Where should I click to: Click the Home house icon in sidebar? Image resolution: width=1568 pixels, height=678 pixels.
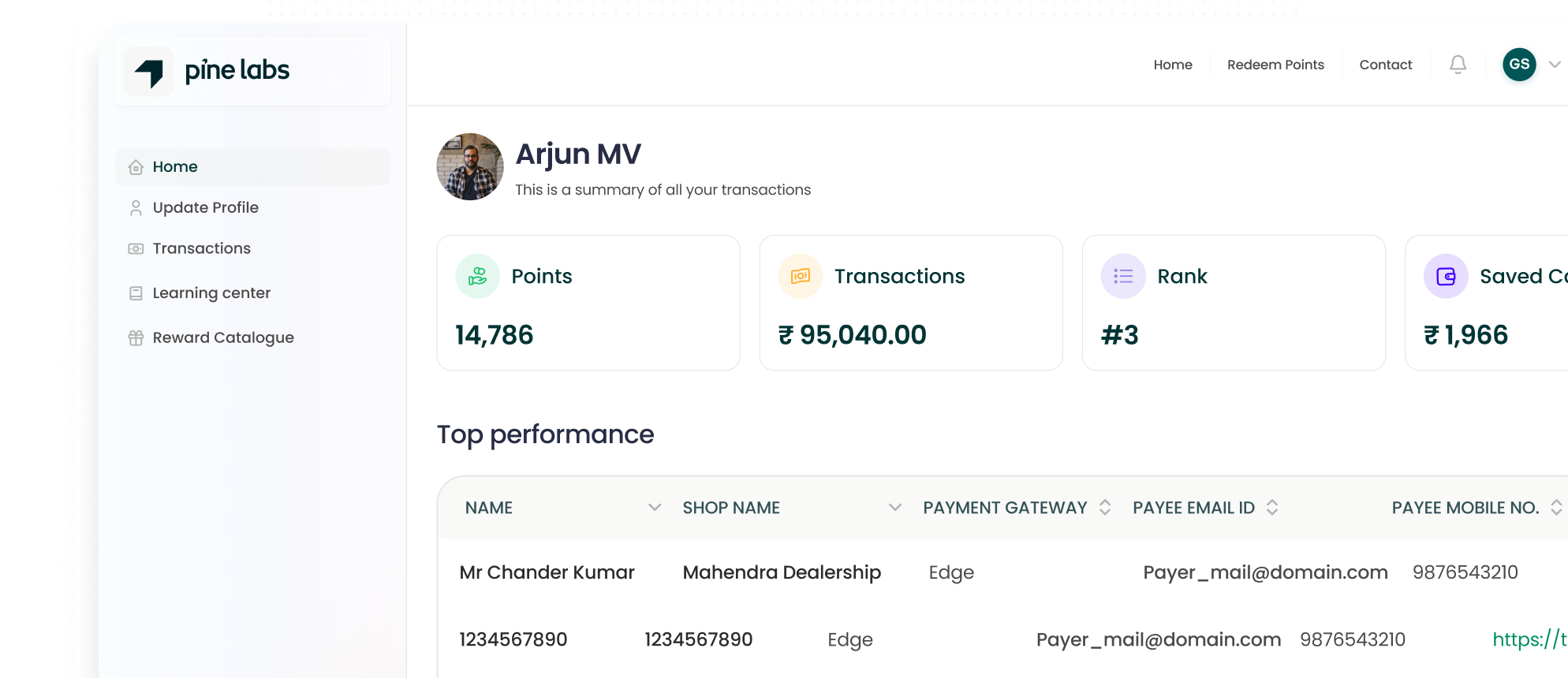136,167
